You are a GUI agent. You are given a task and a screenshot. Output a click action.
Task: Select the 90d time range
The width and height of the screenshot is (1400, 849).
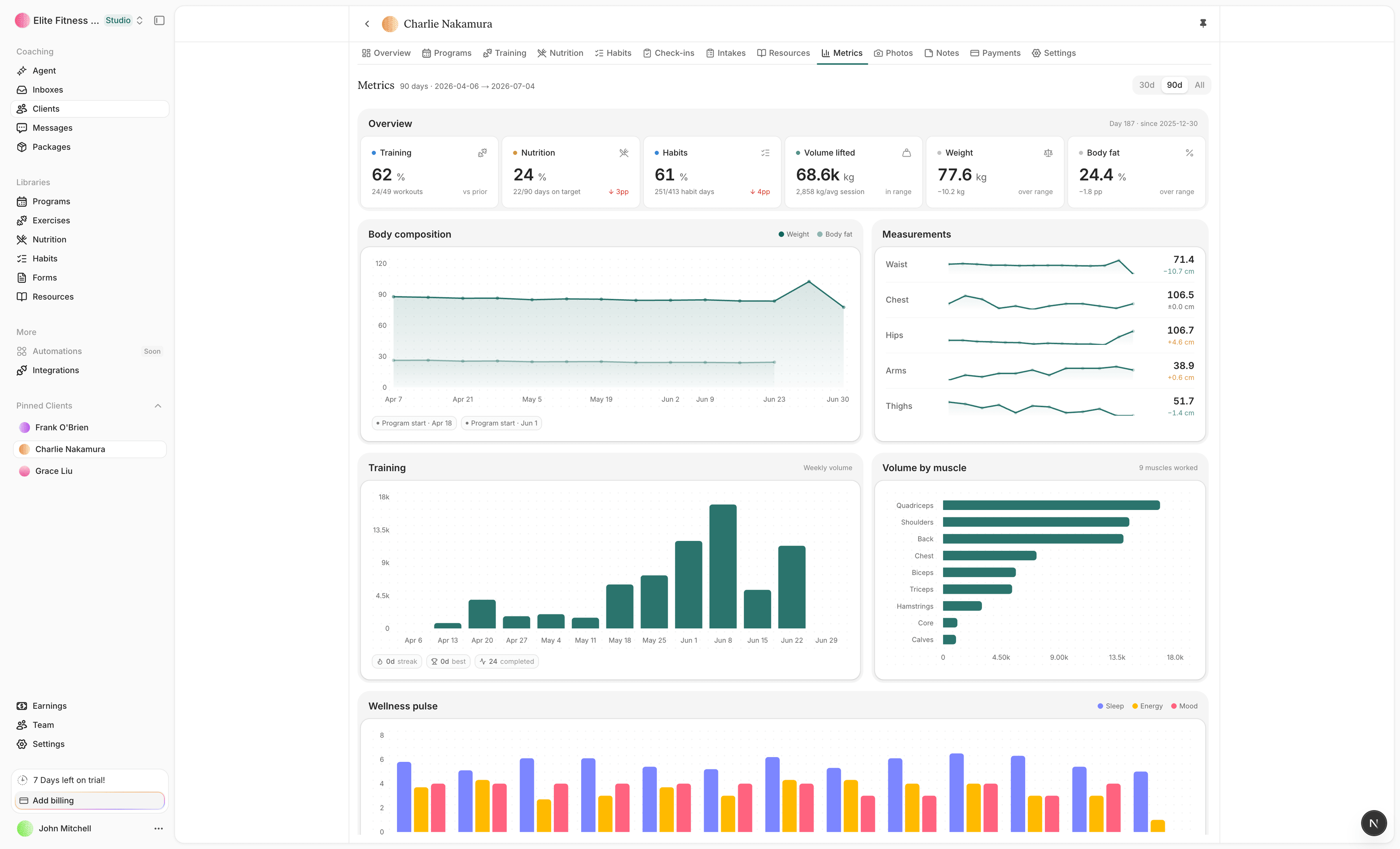tap(1174, 85)
